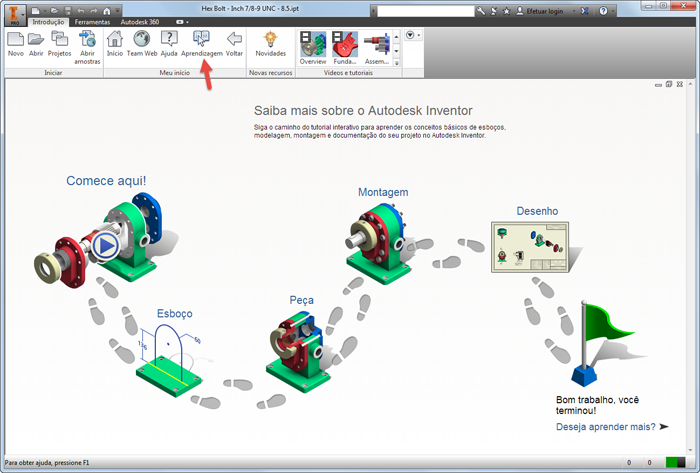Follow the Deseja aprender mais? link
The height and width of the screenshot is (473, 700).
606,427
